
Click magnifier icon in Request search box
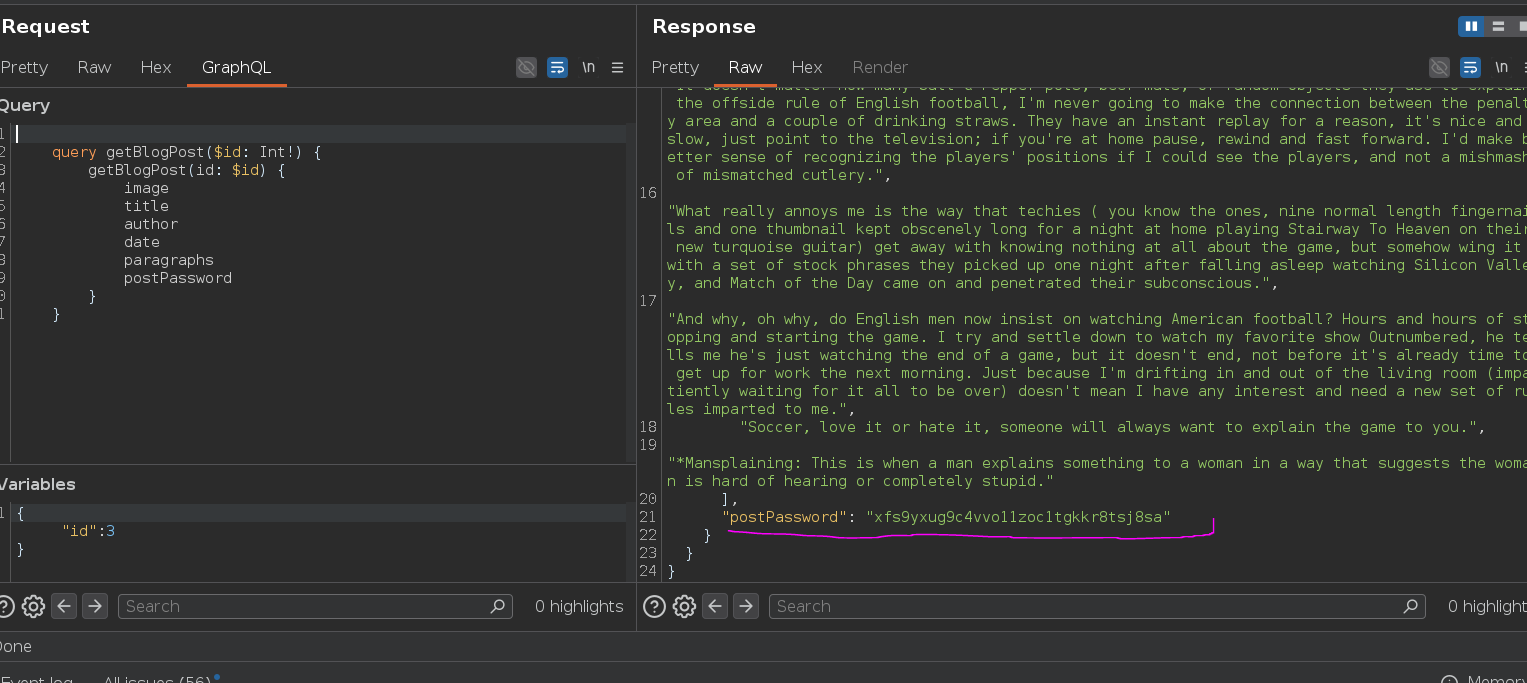pyautogui.click(x=497, y=606)
